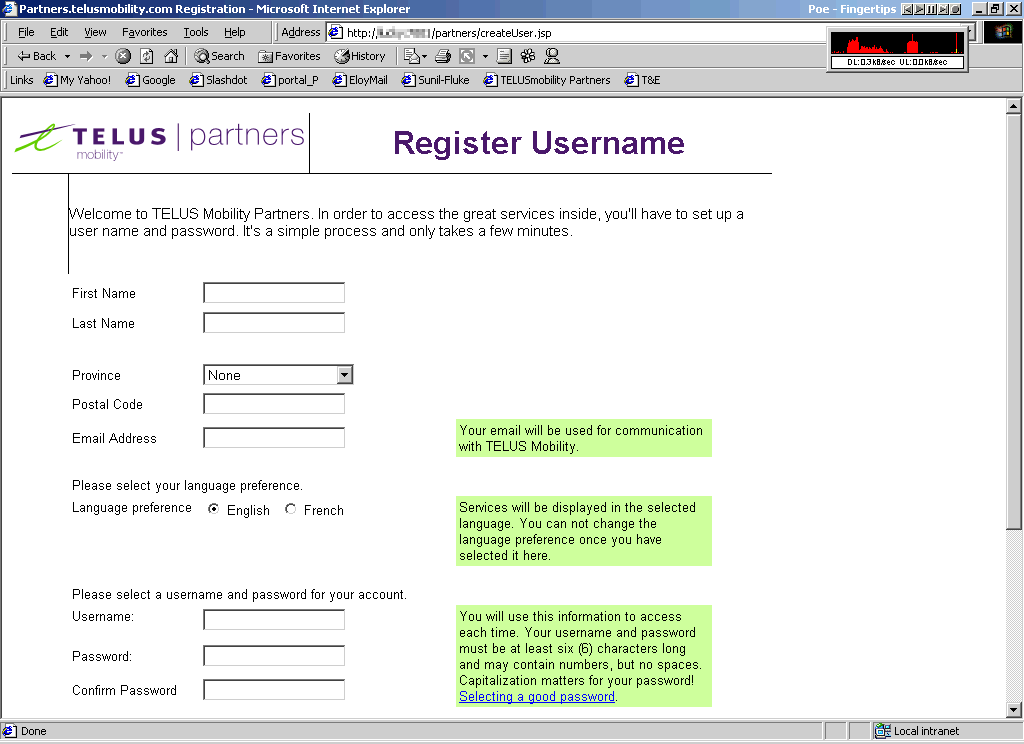The height and width of the screenshot is (744, 1024).
Task: Click the page scrollbar down arrow
Action: click(x=1013, y=709)
